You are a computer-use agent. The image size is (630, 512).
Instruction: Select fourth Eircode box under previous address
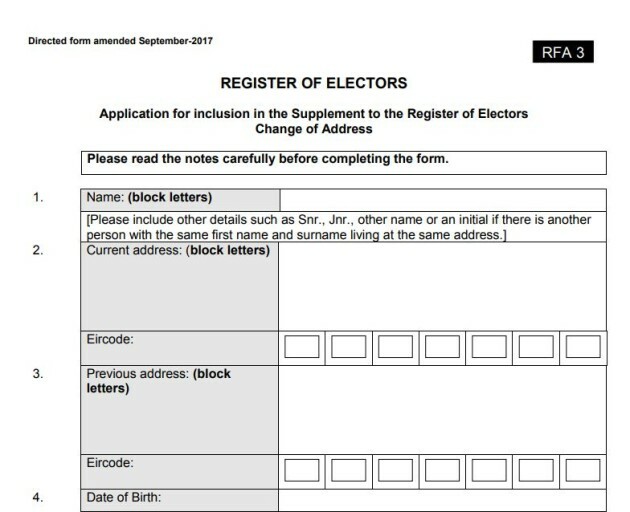[443, 470]
